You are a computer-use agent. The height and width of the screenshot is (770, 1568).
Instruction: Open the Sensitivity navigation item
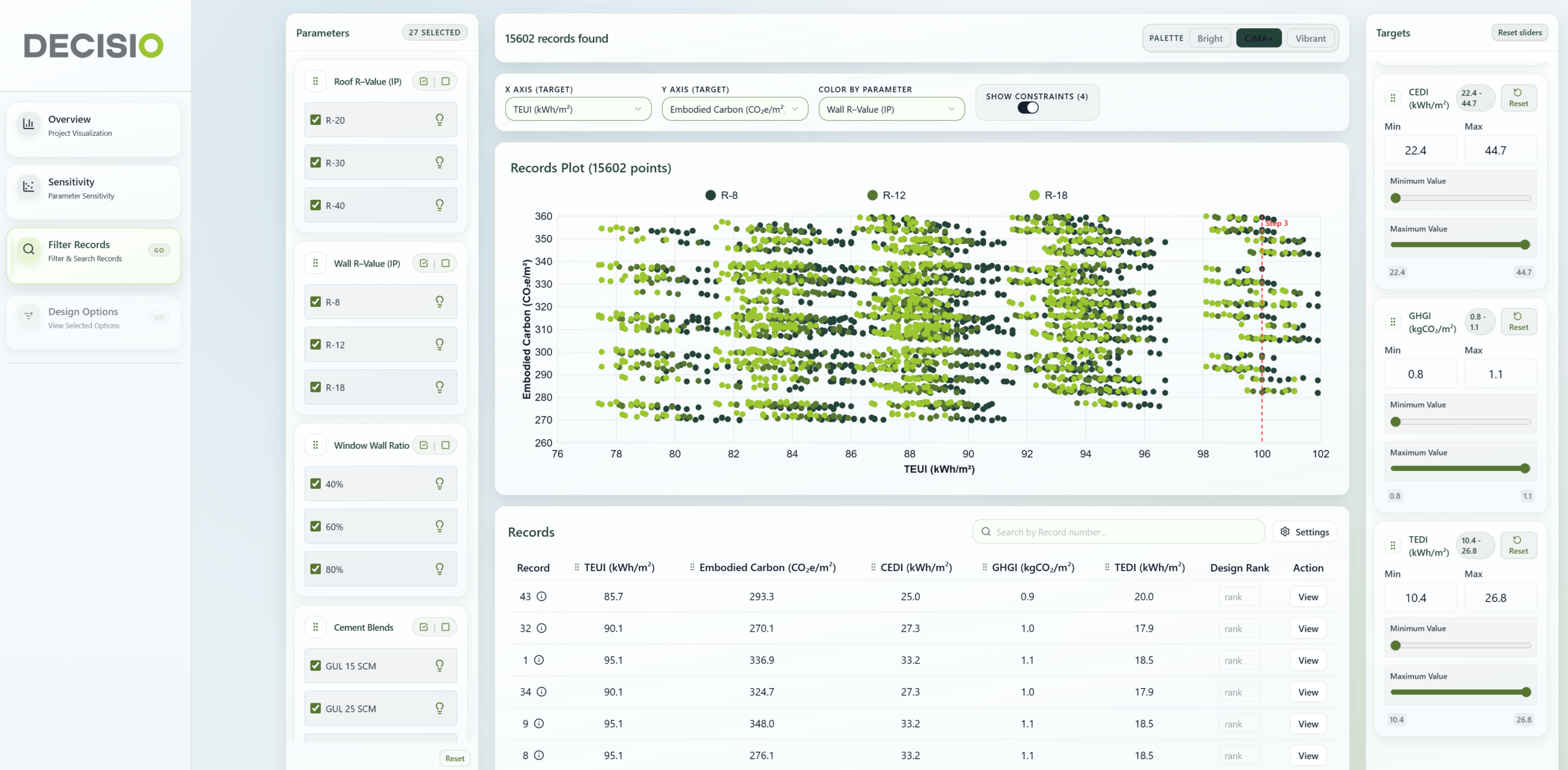pos(94,189)
